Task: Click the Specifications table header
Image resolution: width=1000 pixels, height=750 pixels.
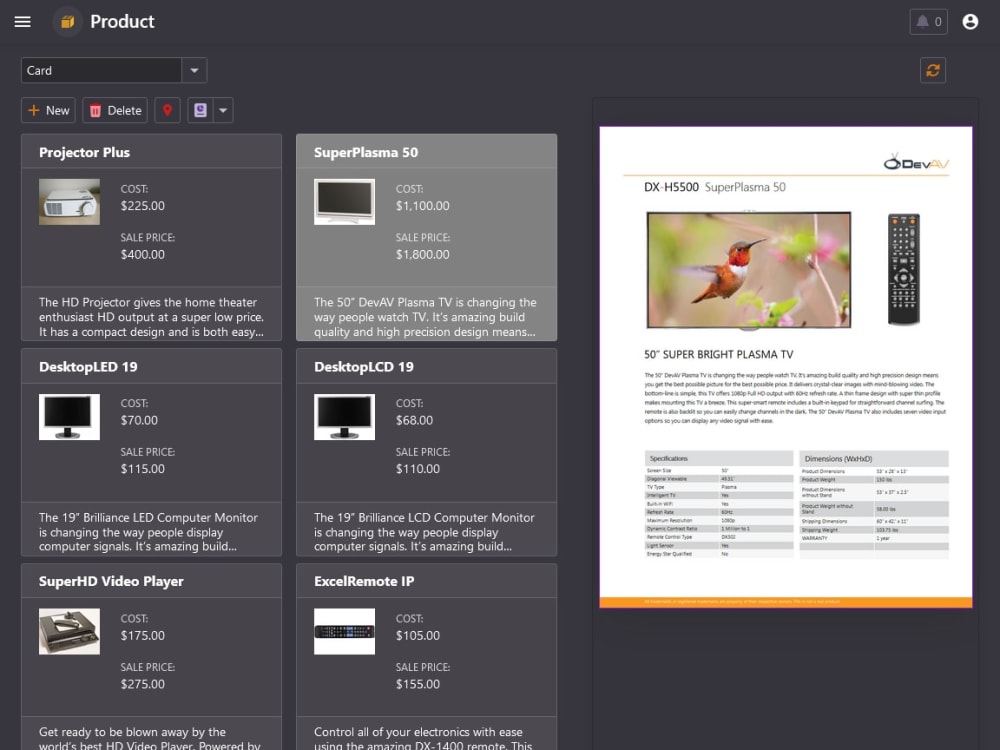Action: tap(719, 459)
